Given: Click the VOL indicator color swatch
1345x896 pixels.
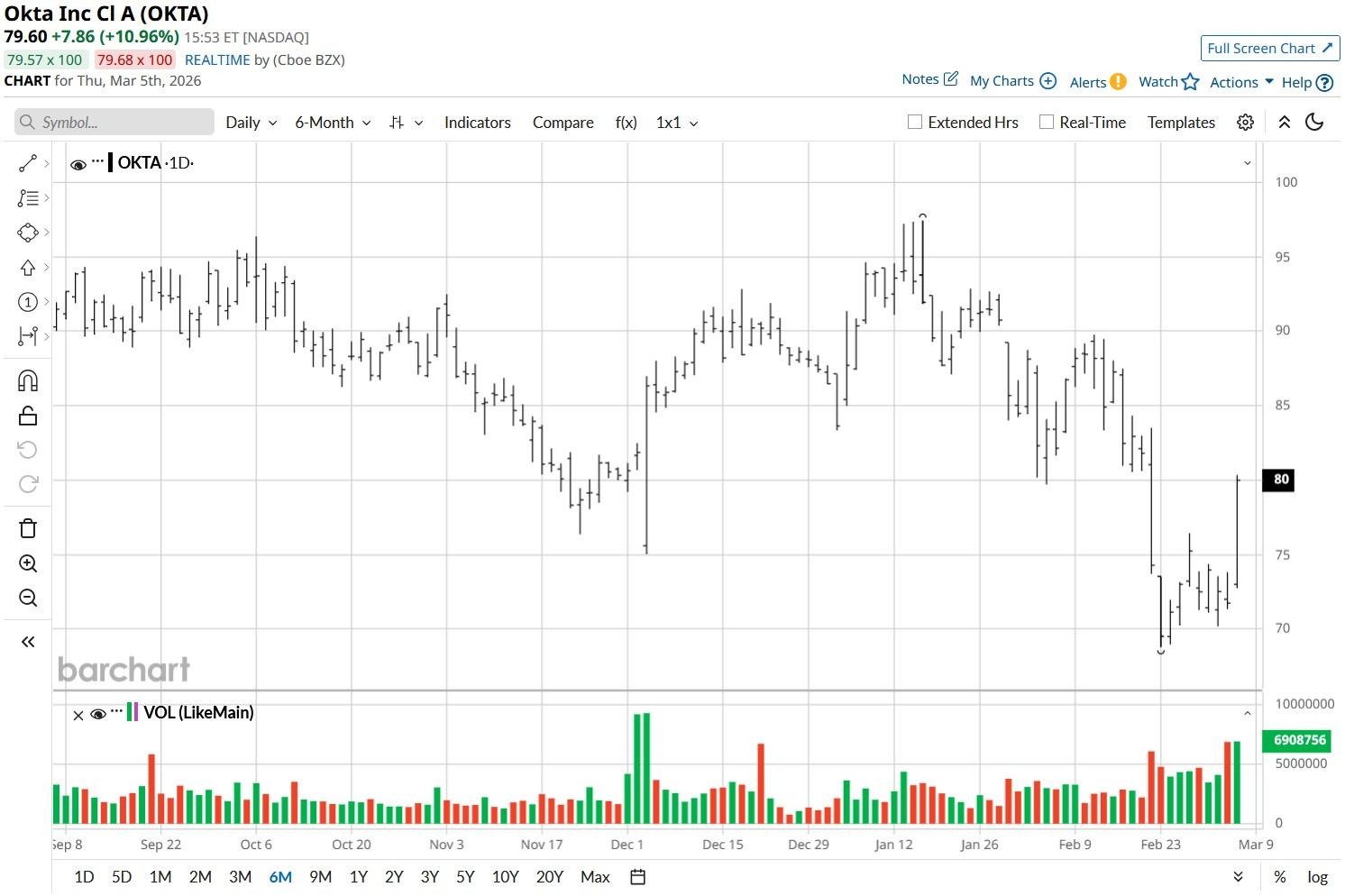Looking at the screenshot, I should 133,712.
